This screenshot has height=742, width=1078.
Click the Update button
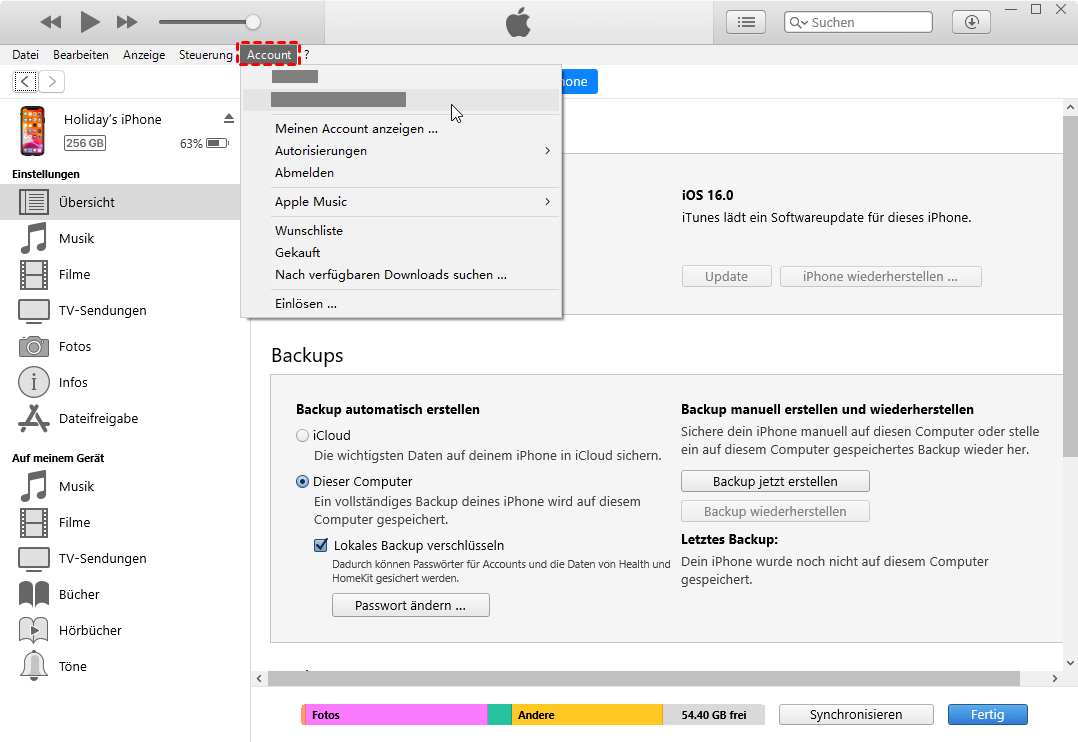726,276
